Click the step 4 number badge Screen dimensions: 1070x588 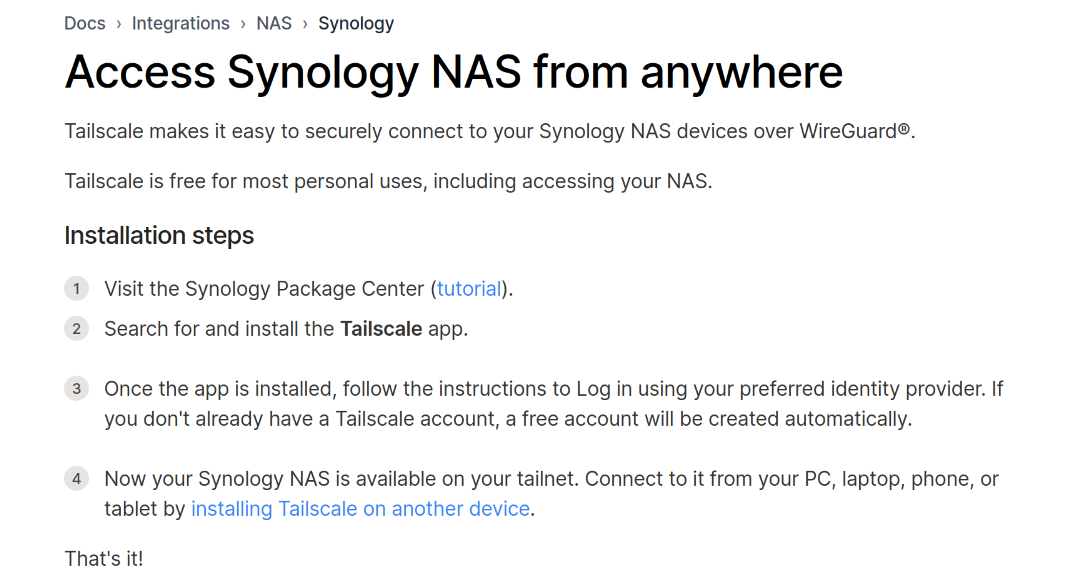tap(77, 479)
